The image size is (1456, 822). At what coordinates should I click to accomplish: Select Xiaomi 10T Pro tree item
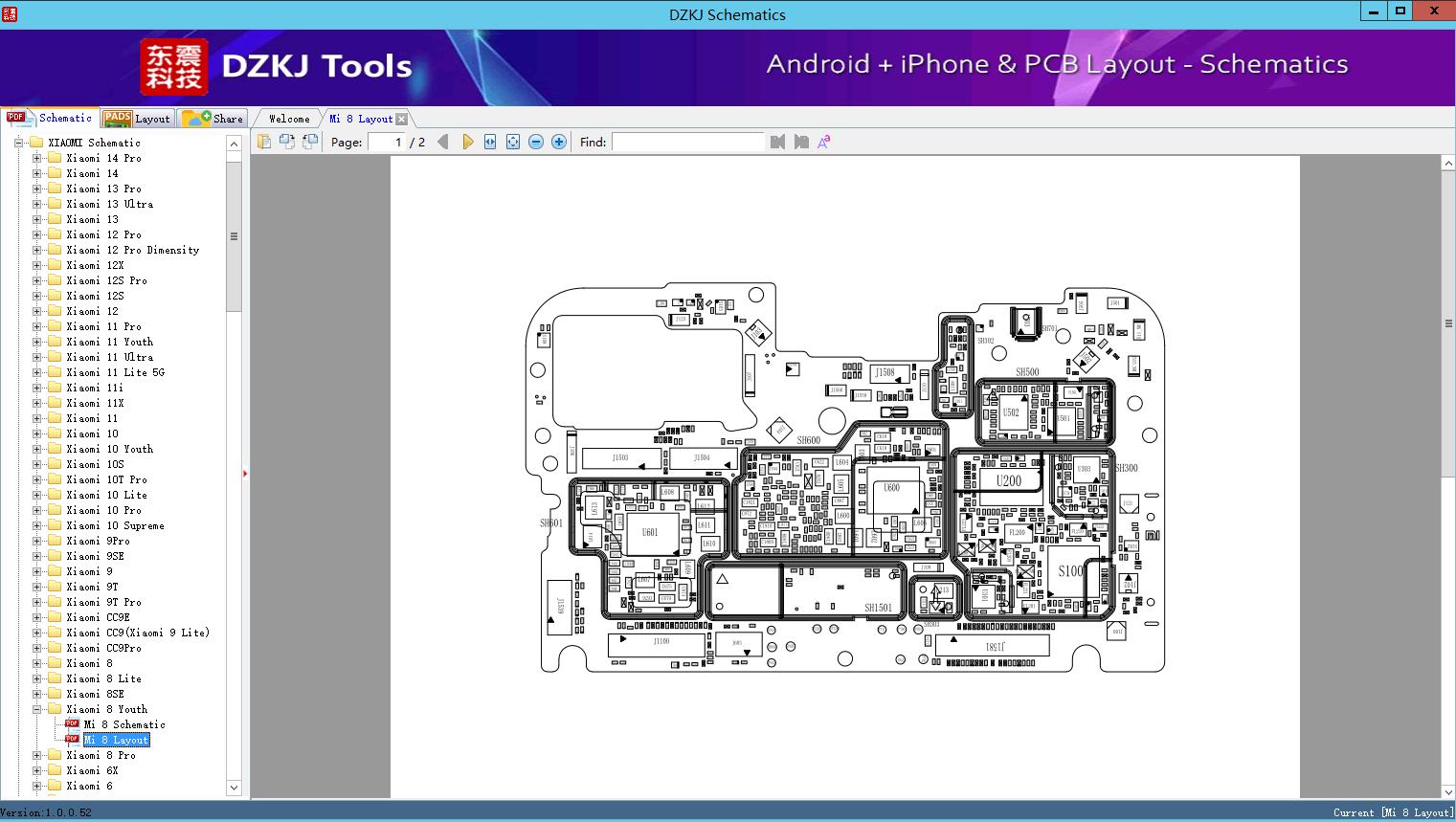[106, 479]
